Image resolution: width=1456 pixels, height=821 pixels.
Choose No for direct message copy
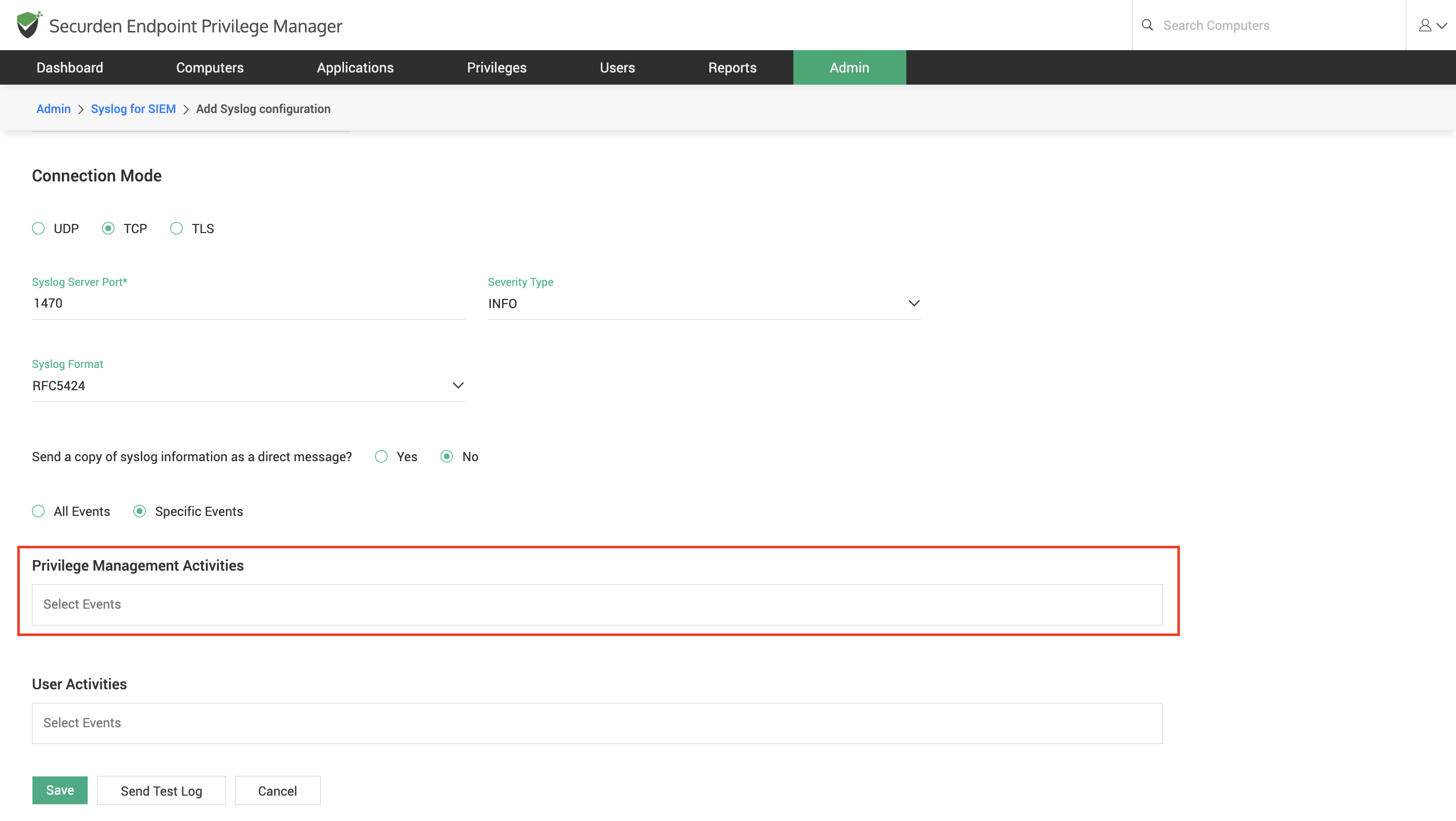[446, 456]
